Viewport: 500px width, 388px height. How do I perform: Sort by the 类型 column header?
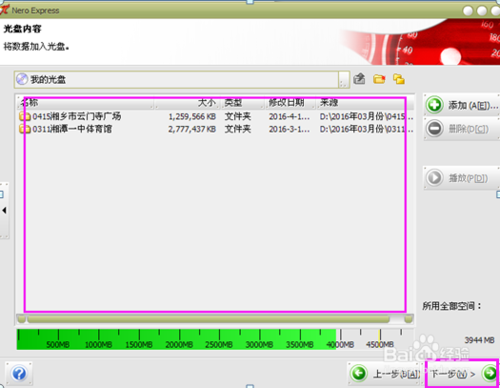coord(243,103)
